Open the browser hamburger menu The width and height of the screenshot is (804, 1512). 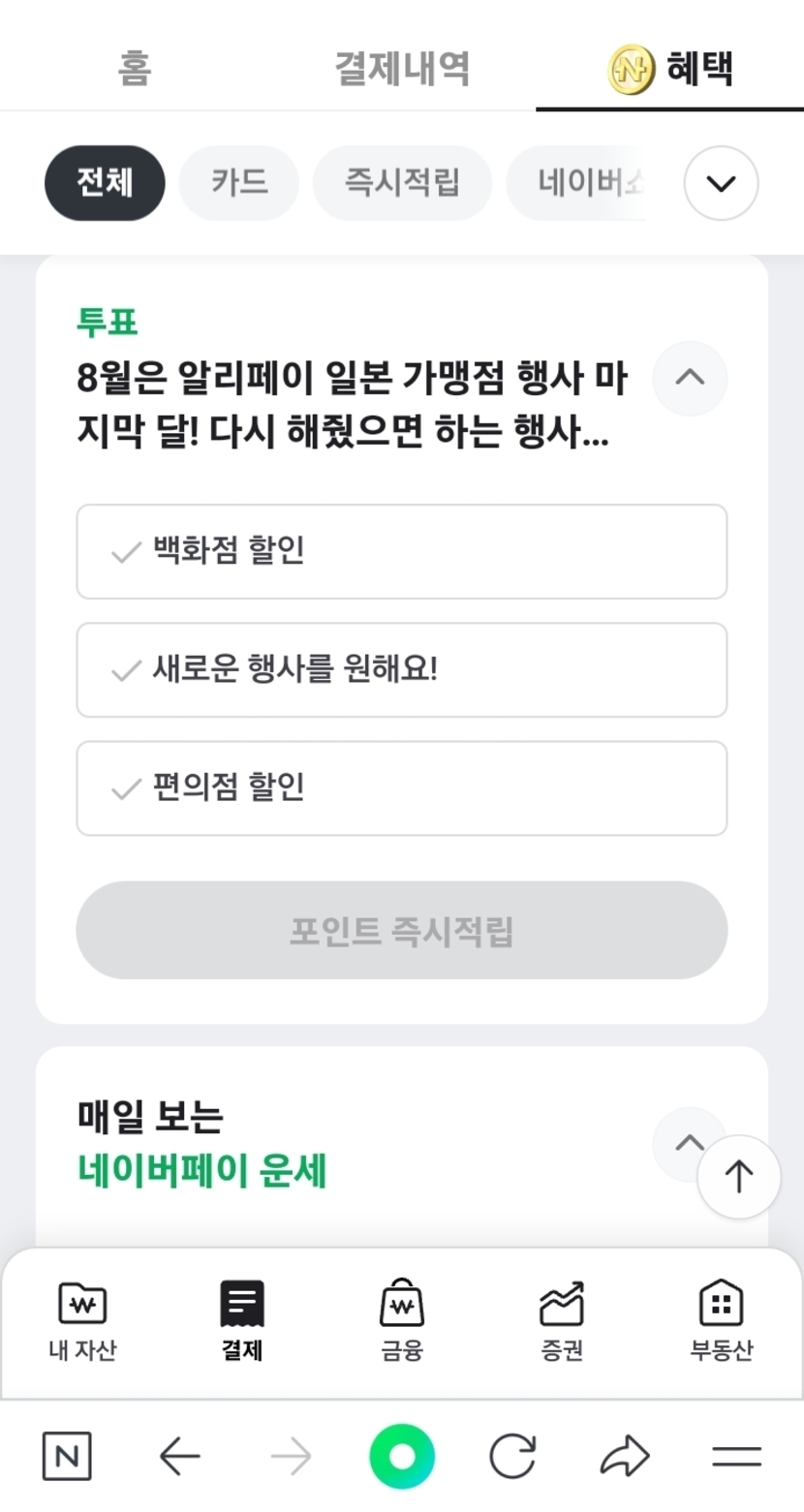pyautogui.click(x=736, y=1456)
